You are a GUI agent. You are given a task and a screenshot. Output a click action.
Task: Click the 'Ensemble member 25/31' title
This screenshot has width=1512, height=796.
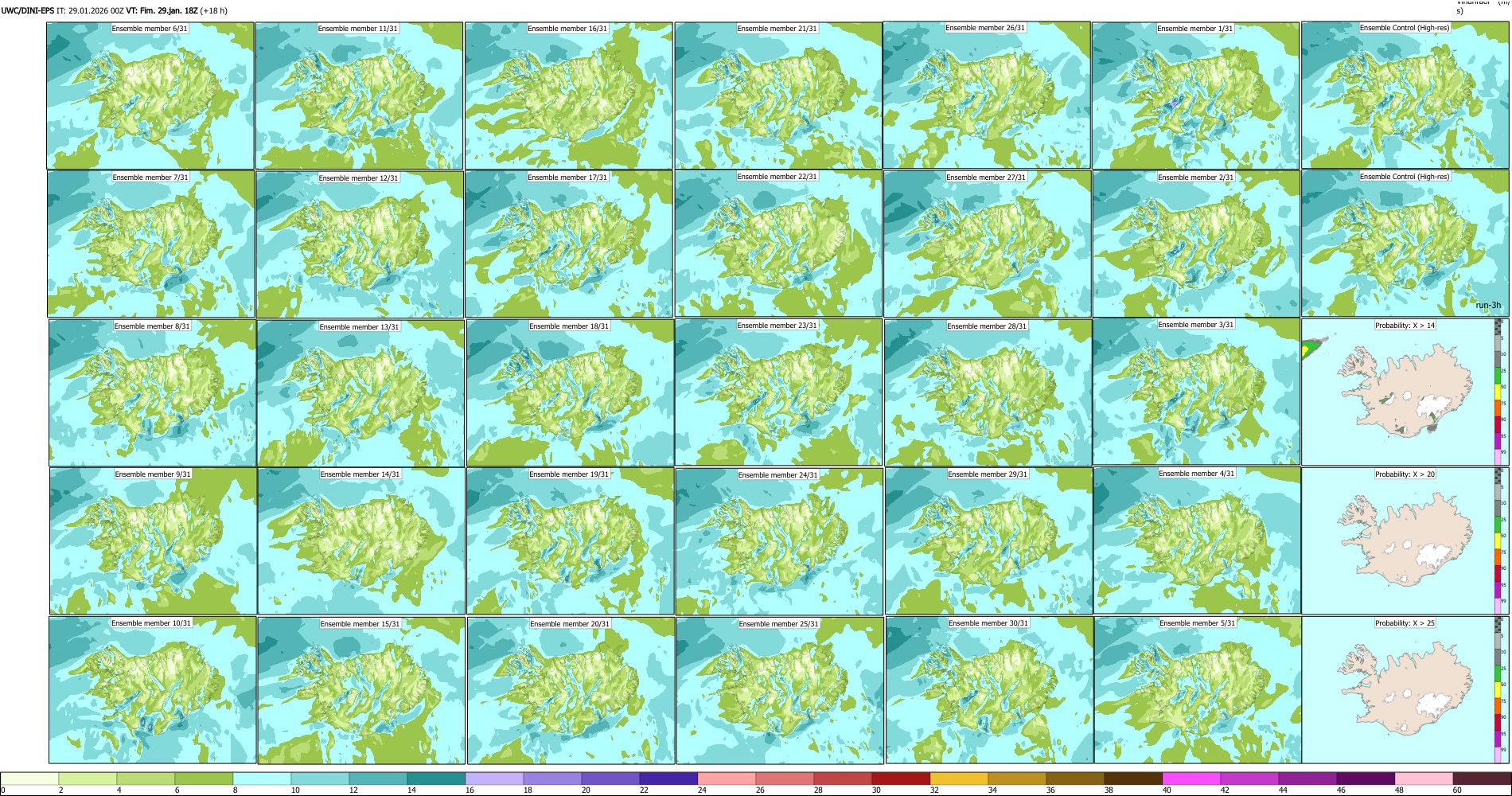click(779, 623)
